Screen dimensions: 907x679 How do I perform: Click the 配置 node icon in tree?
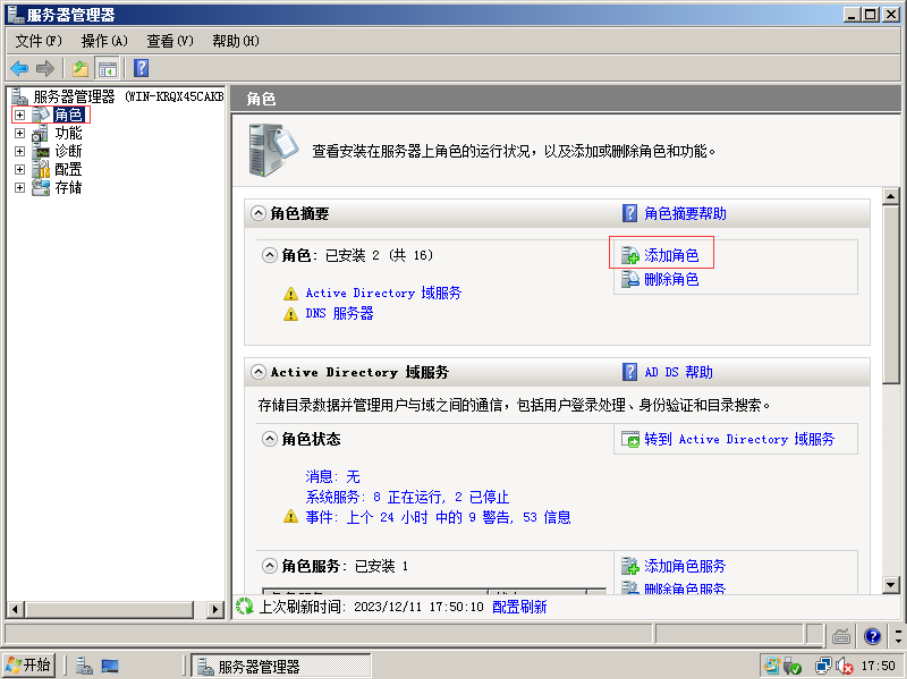coord(41,169)
